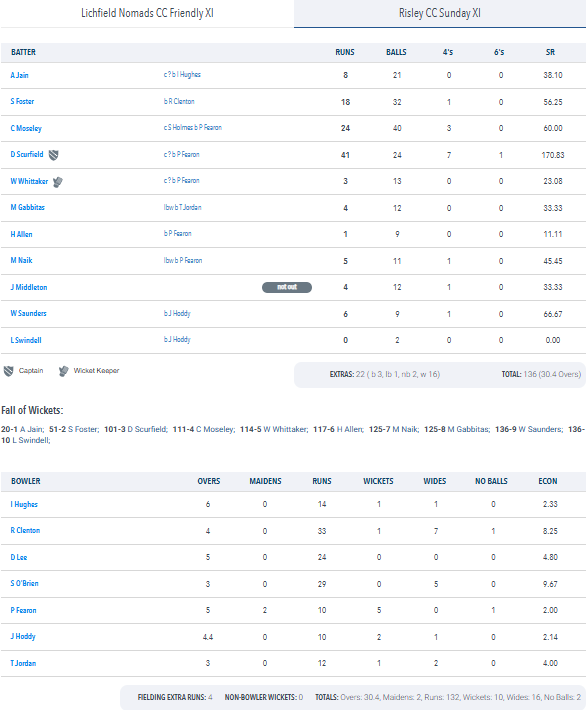Open C Moseley player link

pyautogui.click(x=26, y=128)
